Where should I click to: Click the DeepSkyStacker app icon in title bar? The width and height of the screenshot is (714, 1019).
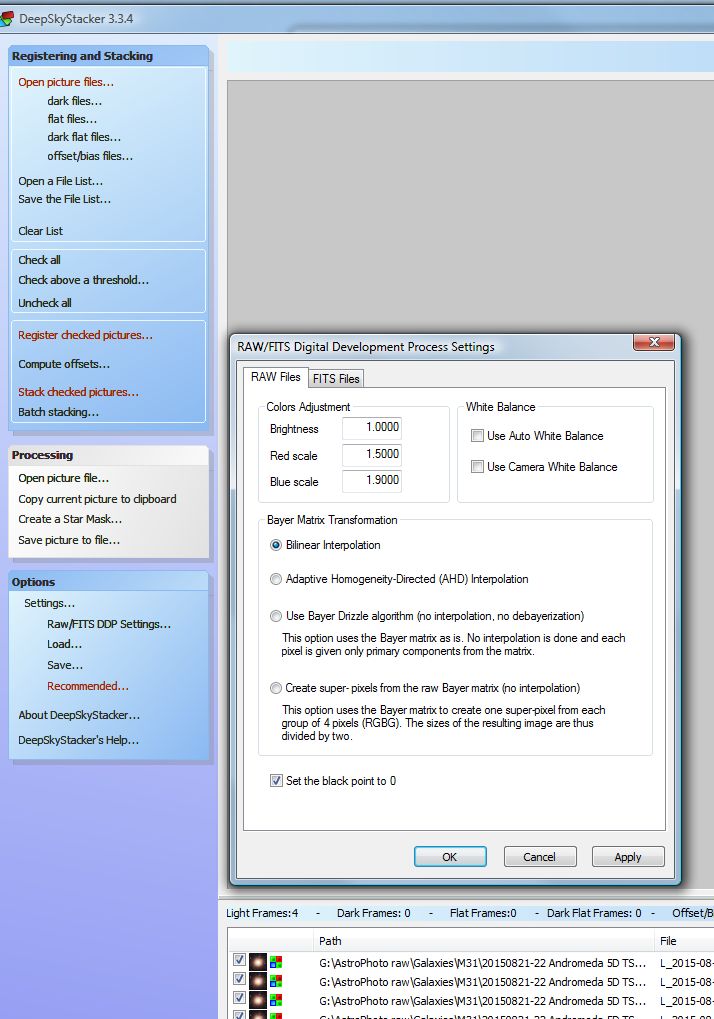pyautogui.click(x=6, y=19)
